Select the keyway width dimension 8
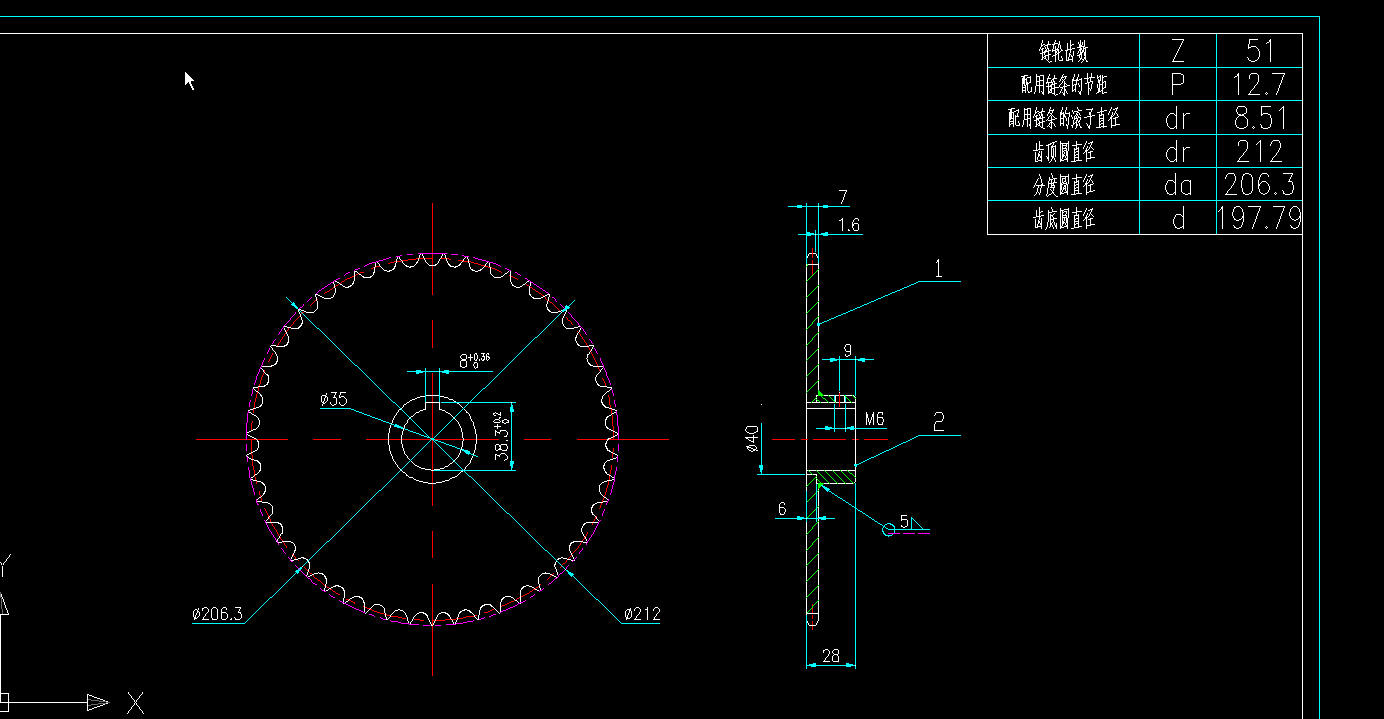The image size is (1384, 719). point(474,360)
